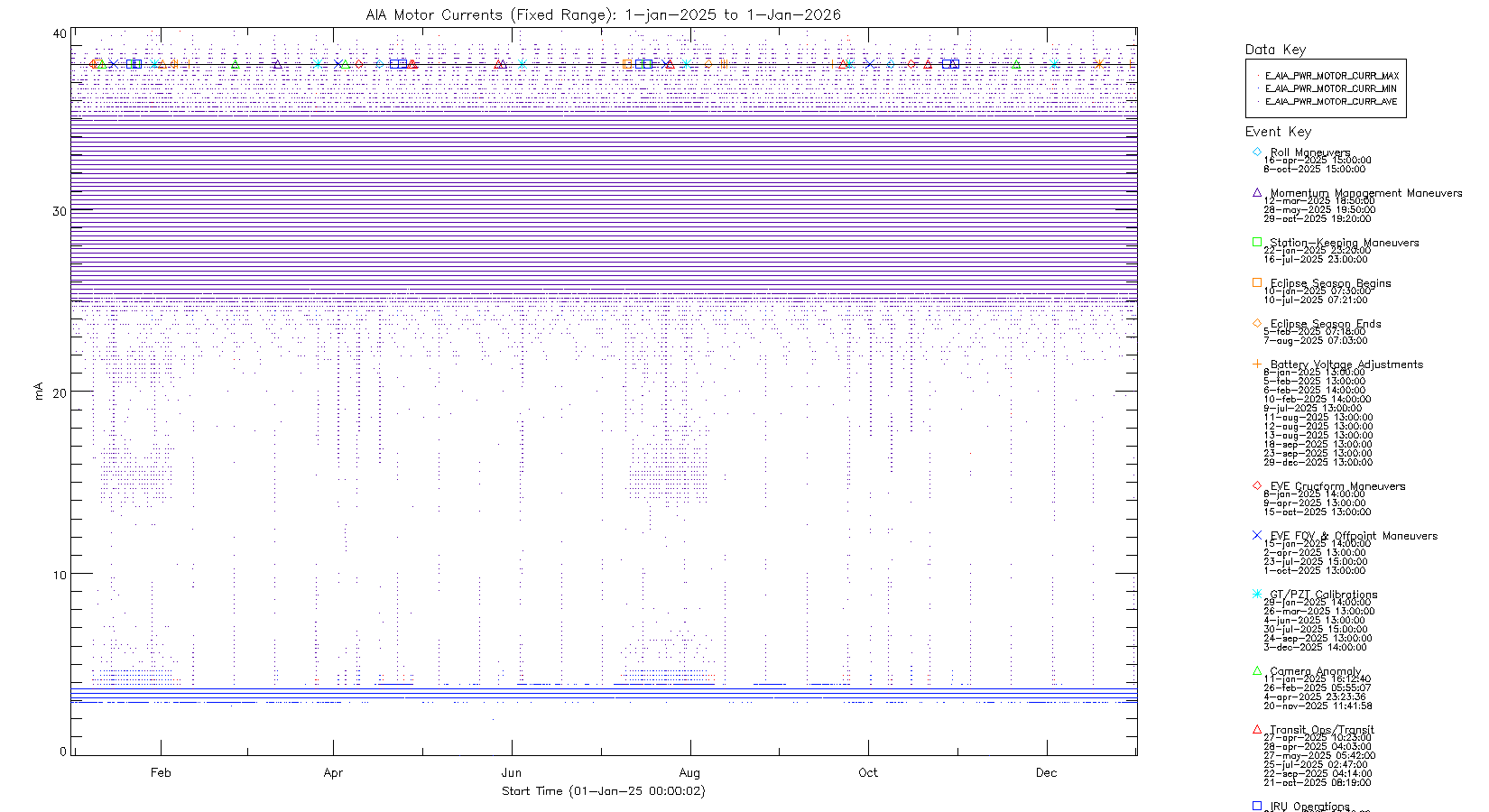The width and height of the screenshot is (1489, 812).
Task: Select E_AIA_PWR_MOTOR_CURR_MAX in the data key
Action: [1331, 76]
